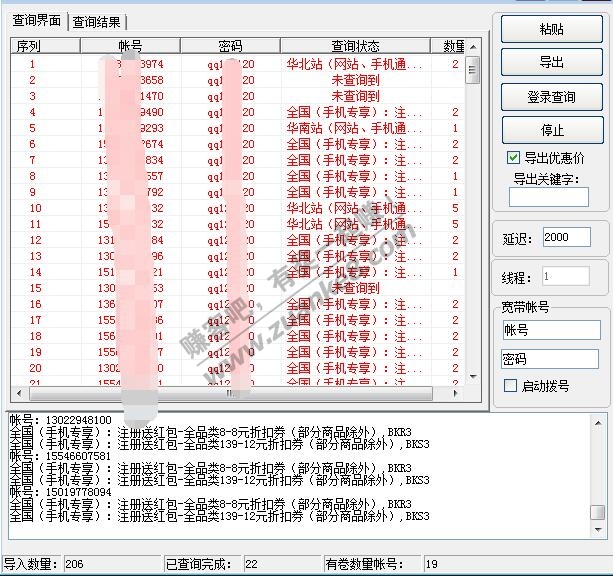Switch to the 查询界面 tab
This screenshot has width=613, height=576.
pos(36,20)
